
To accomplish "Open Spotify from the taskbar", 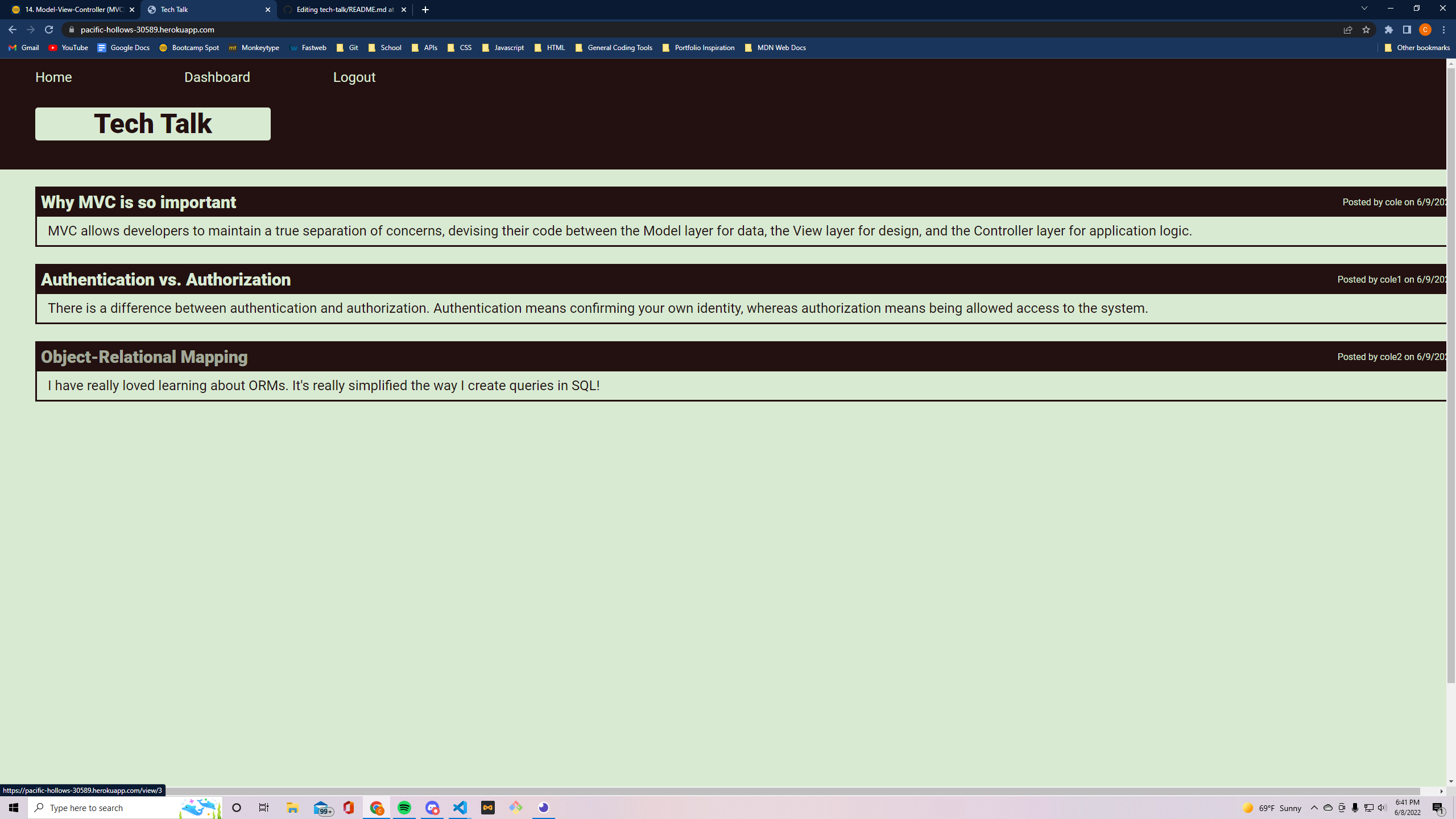I will (404, 808).
